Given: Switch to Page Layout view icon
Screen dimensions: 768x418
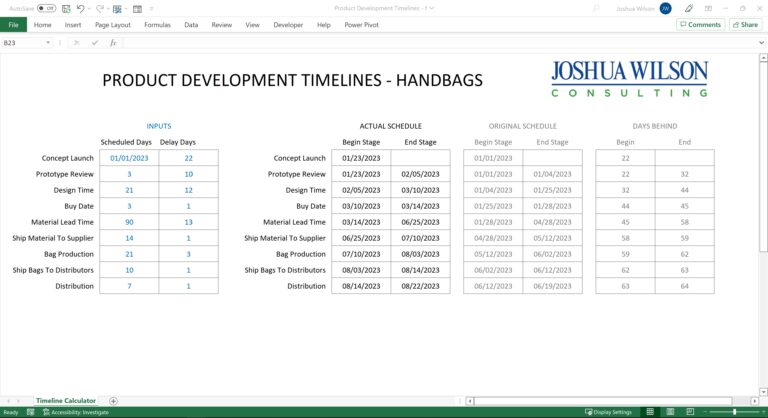Looking at the screenshot, I should click(x=670, y=412).
